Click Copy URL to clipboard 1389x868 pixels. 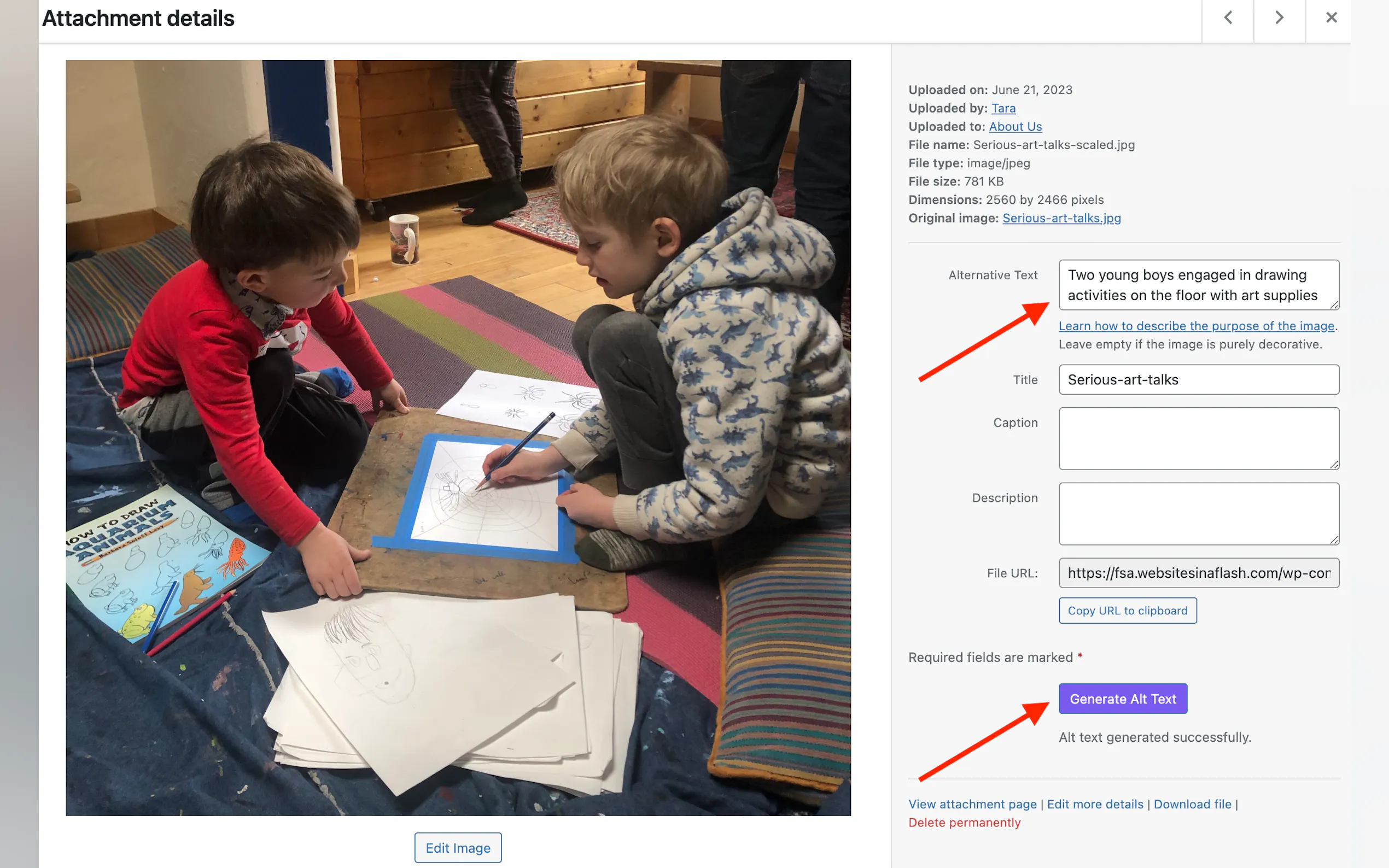point(1127,610)
